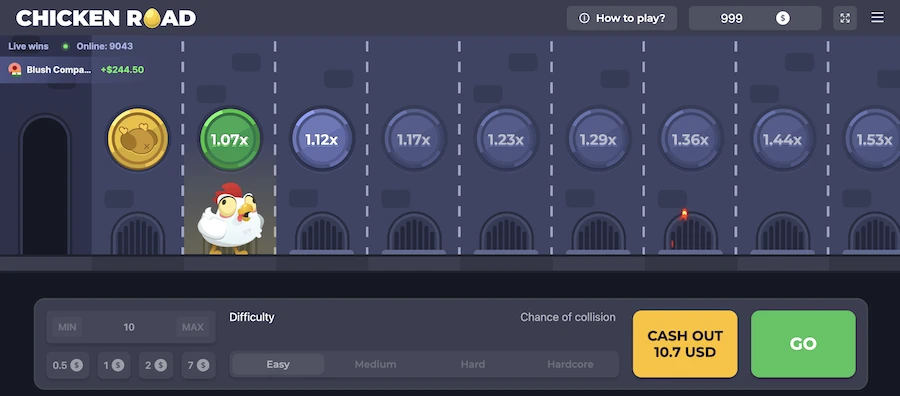Select Medium difficulty
Screen dimensions: 900x396
(375, 364)
